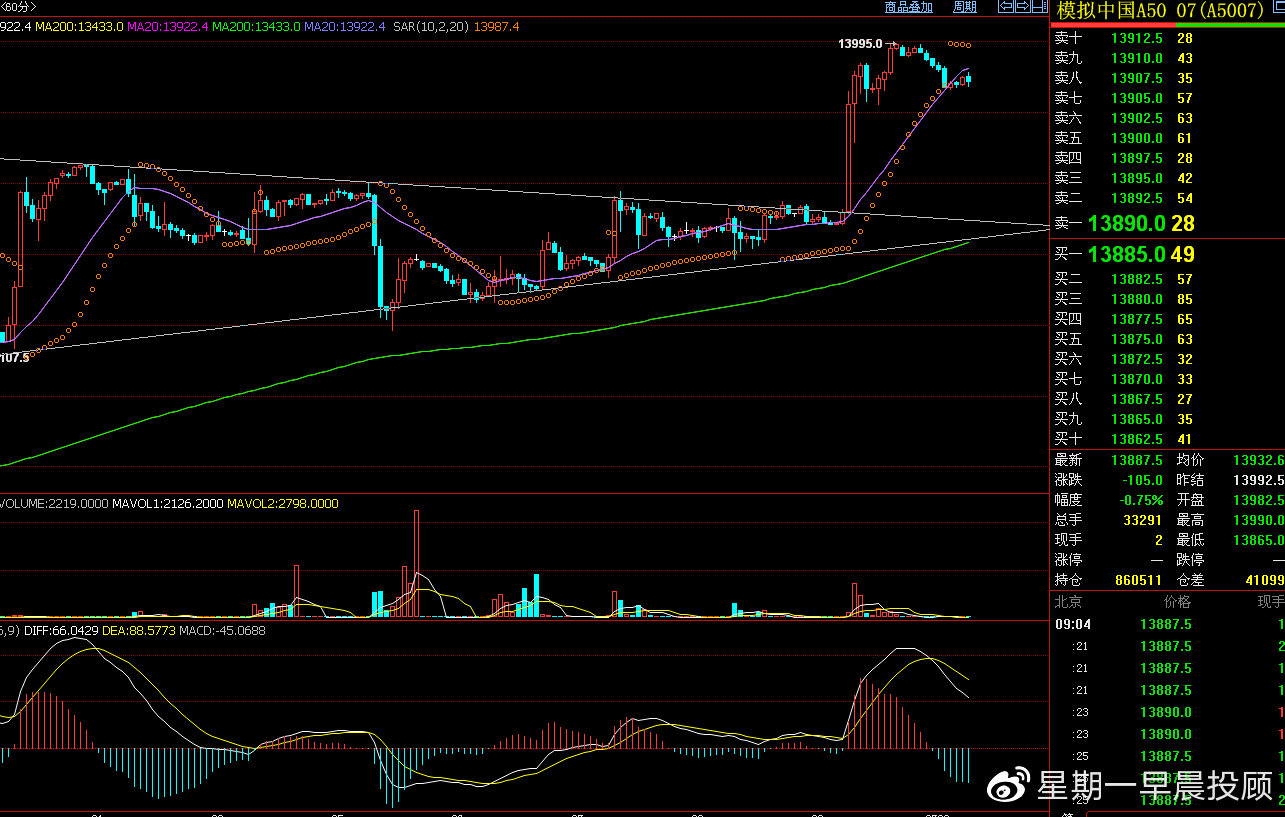1285x817 pixels.
Task: Click the yellow MAVOL2:2798.0000 label
Action: coord(283,504)
